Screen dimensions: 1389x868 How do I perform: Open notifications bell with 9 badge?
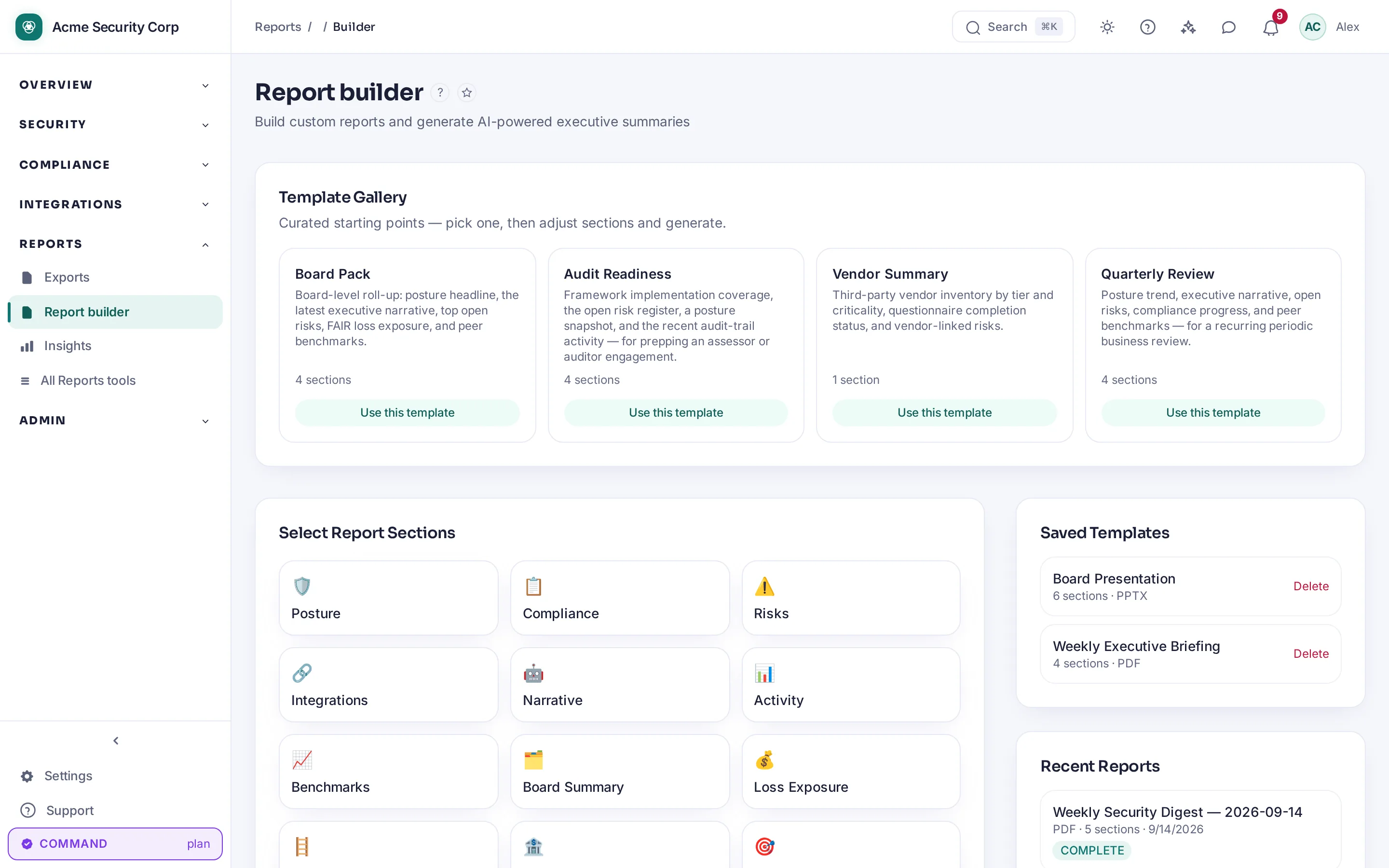point(1271,27)
